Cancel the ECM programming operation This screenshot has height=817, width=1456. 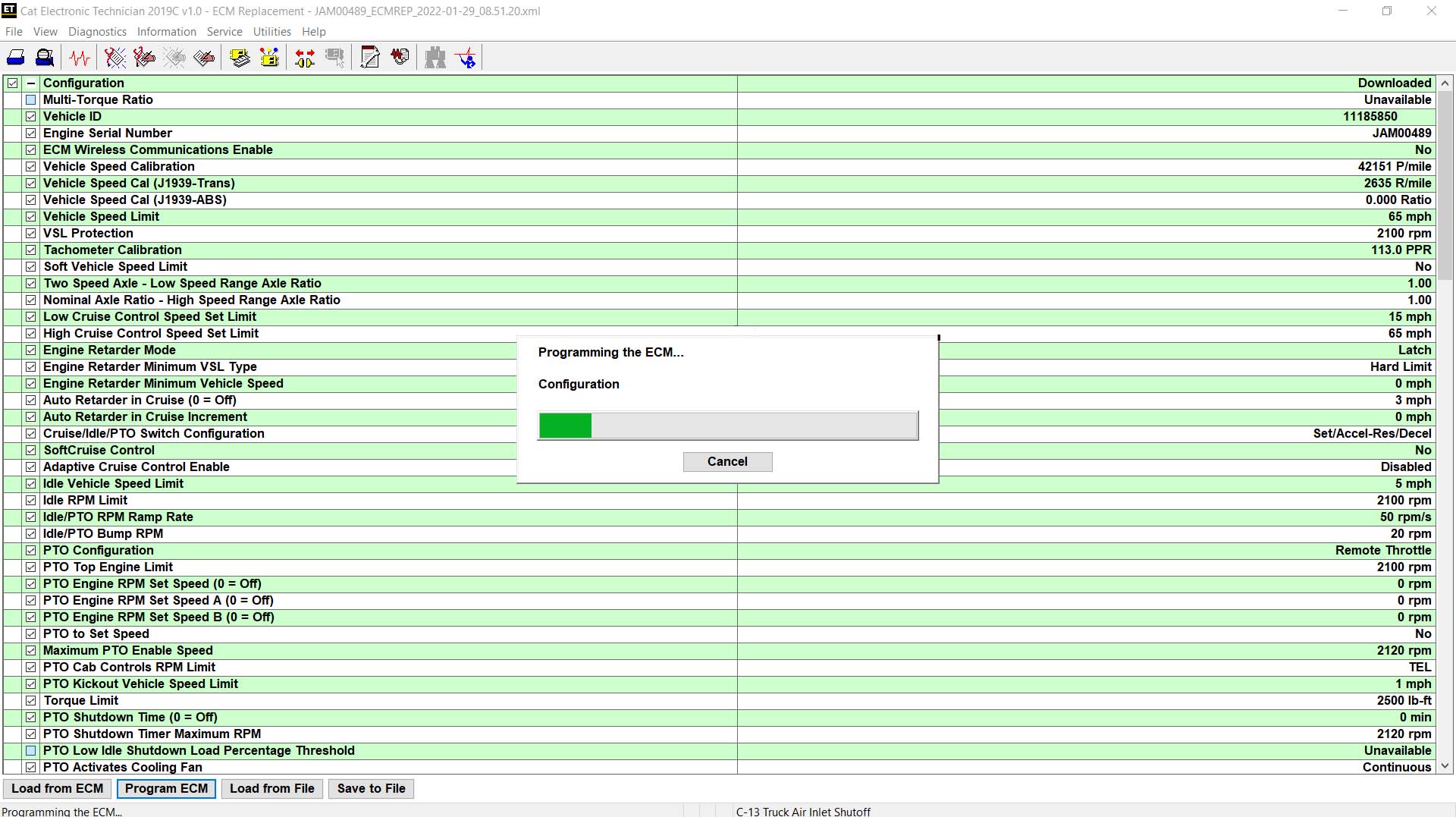pyautogui.click(x=727, y=461)
